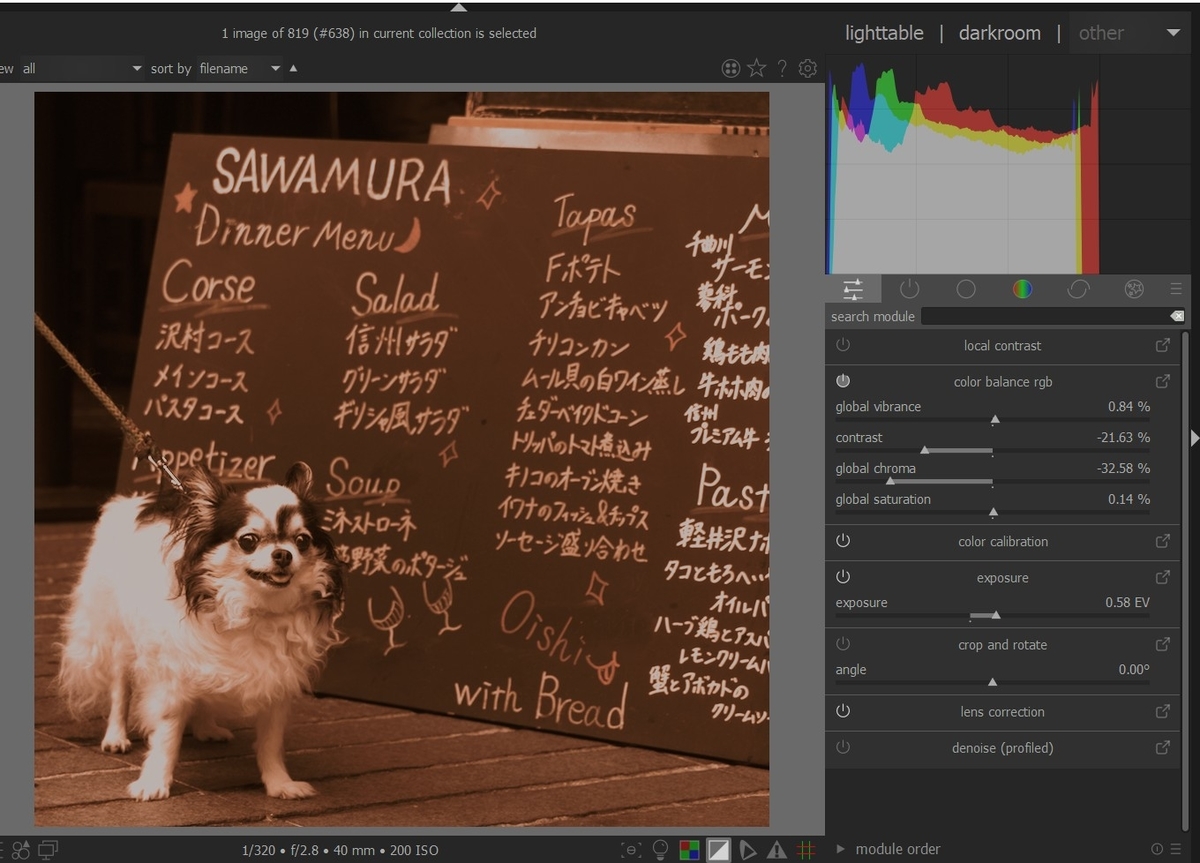Viewport: 1200px width, 863px height.
Task: Switch to lighttable view
Action: [884, 33]
